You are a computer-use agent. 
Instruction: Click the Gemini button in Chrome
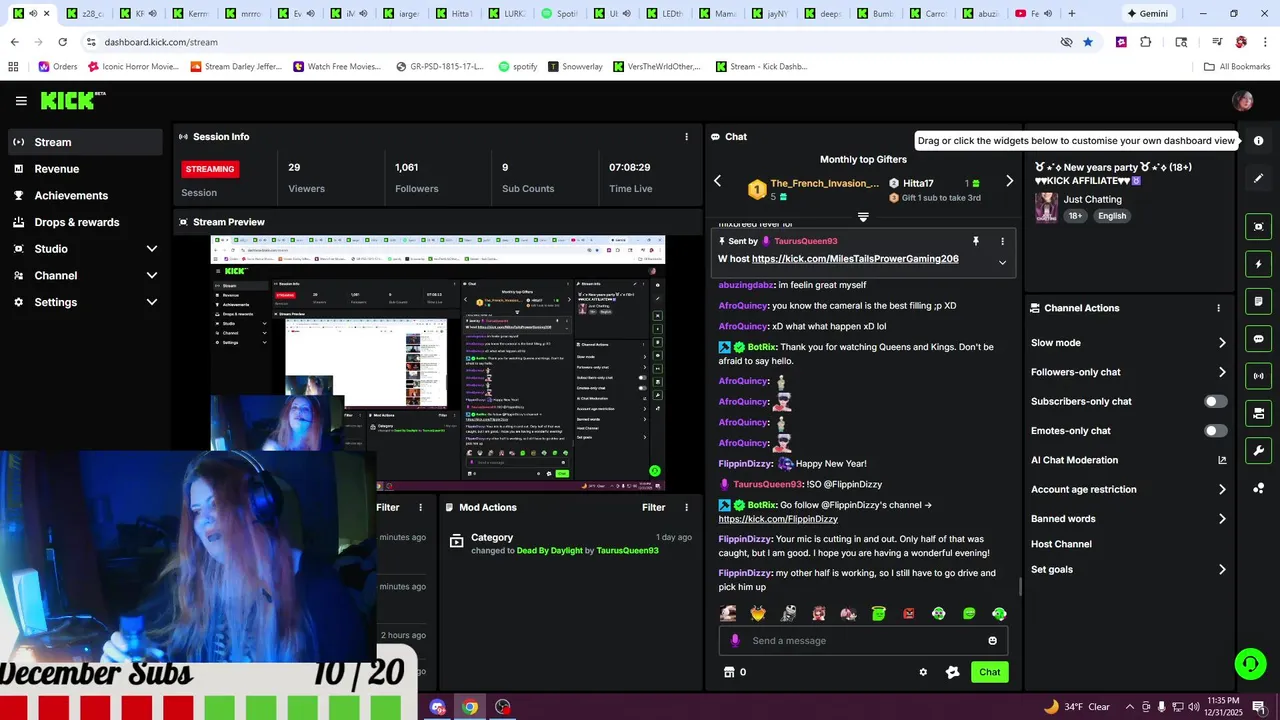[x=1146, y=14]
